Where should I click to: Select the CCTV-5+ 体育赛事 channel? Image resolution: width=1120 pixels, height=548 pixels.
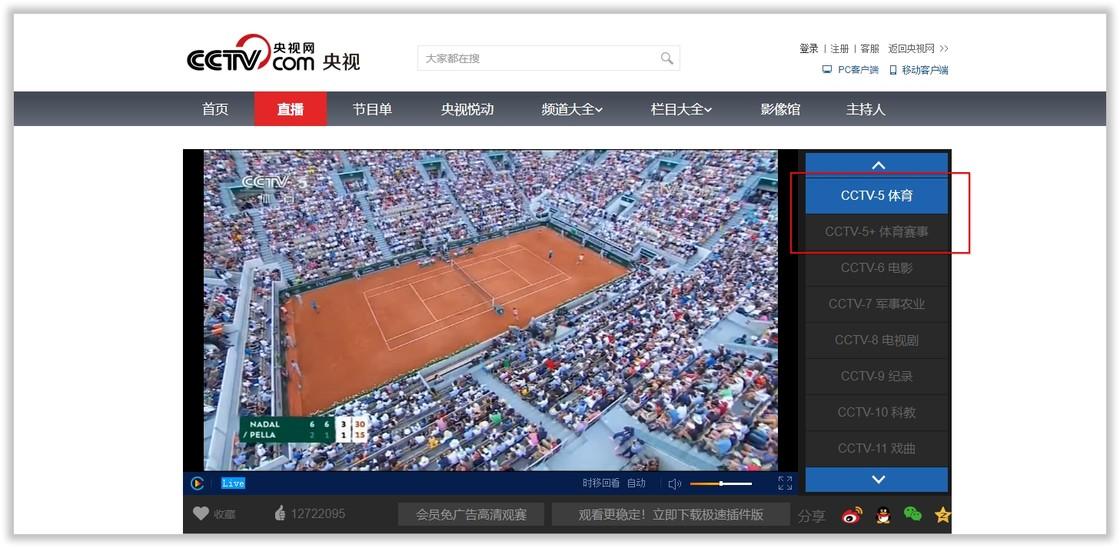pos(876,231)
